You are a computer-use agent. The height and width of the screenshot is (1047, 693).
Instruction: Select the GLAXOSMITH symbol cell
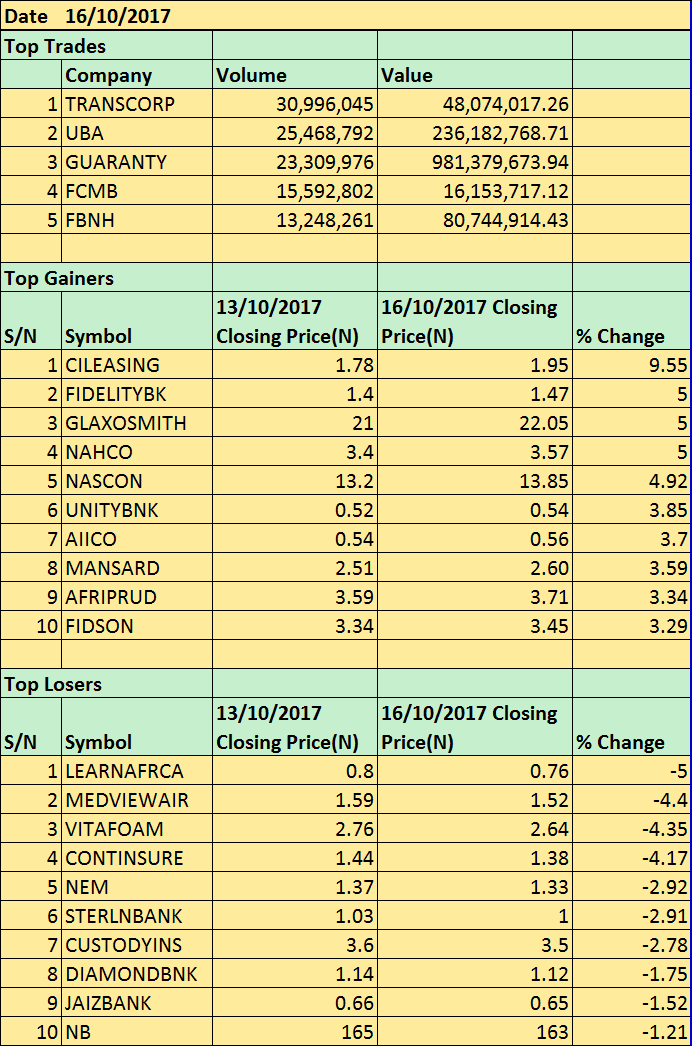(137, 423)
